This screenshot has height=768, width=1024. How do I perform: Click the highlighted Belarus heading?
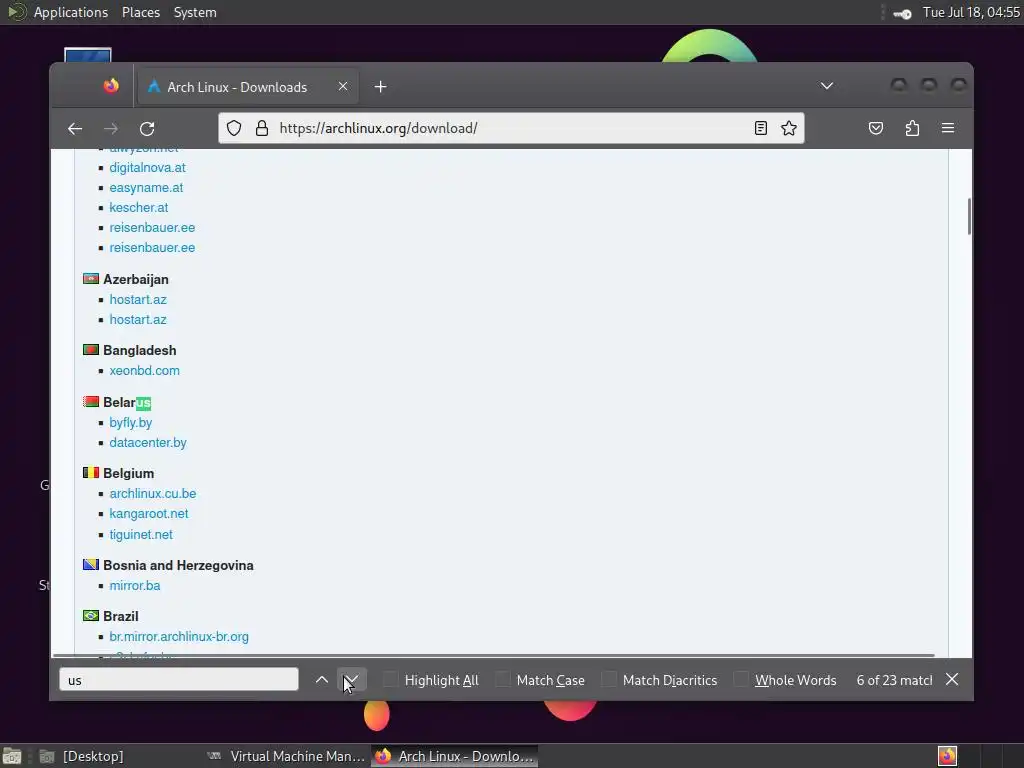127,402
